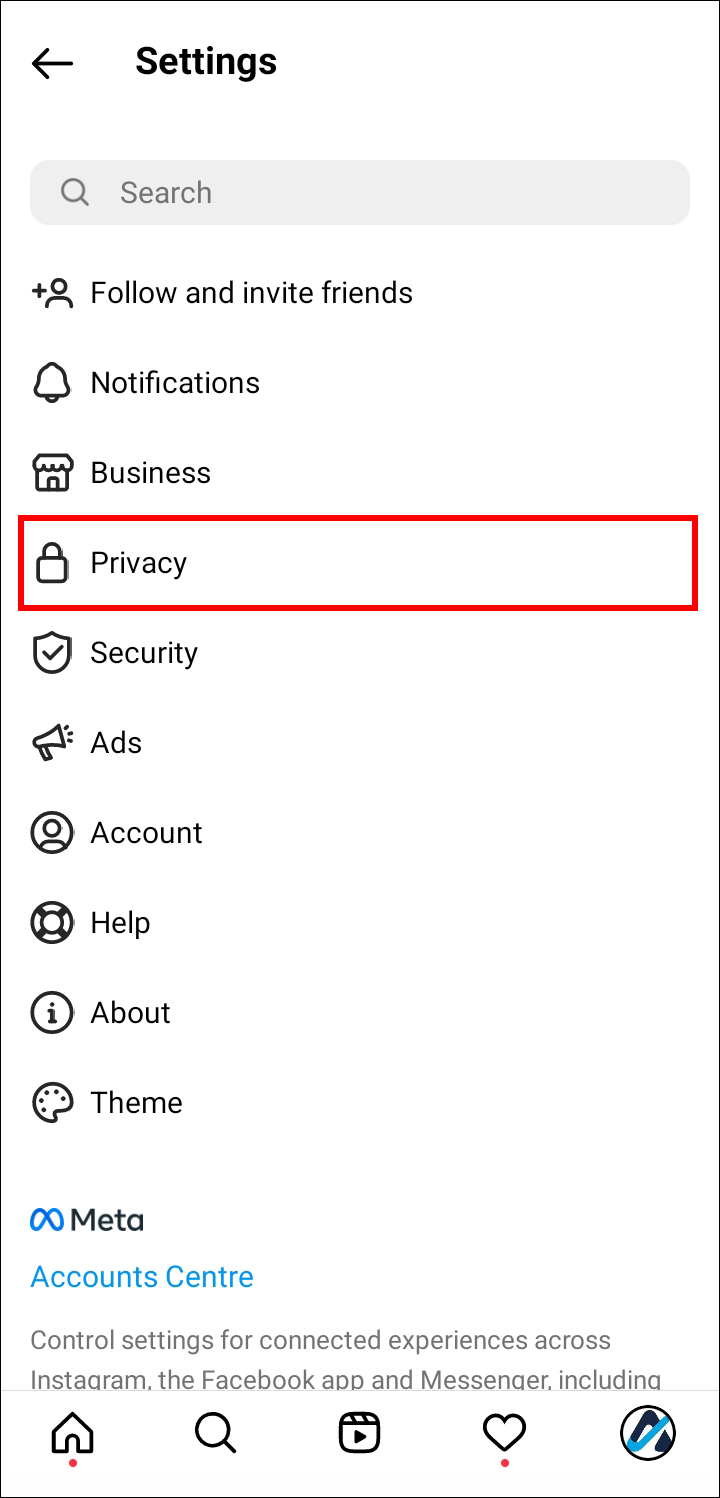Viewport: 720px width, 1498px height.
Task: Tap the Notifications bell icon
Action: point(52,383)
